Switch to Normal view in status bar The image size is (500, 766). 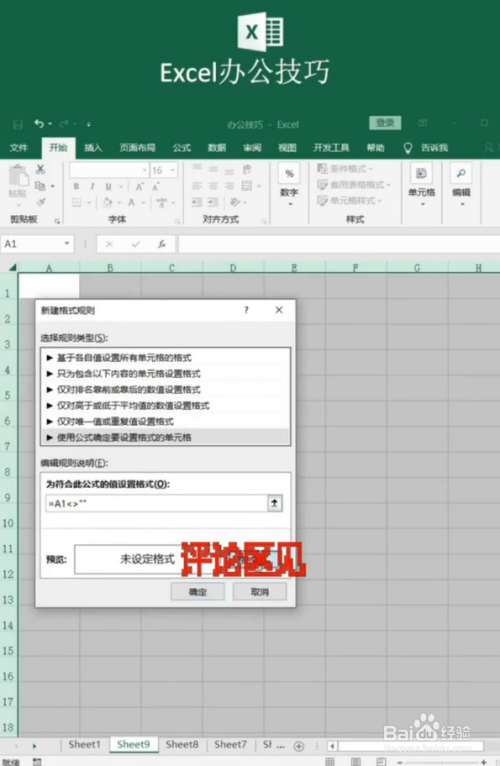[x=330, y=762]
